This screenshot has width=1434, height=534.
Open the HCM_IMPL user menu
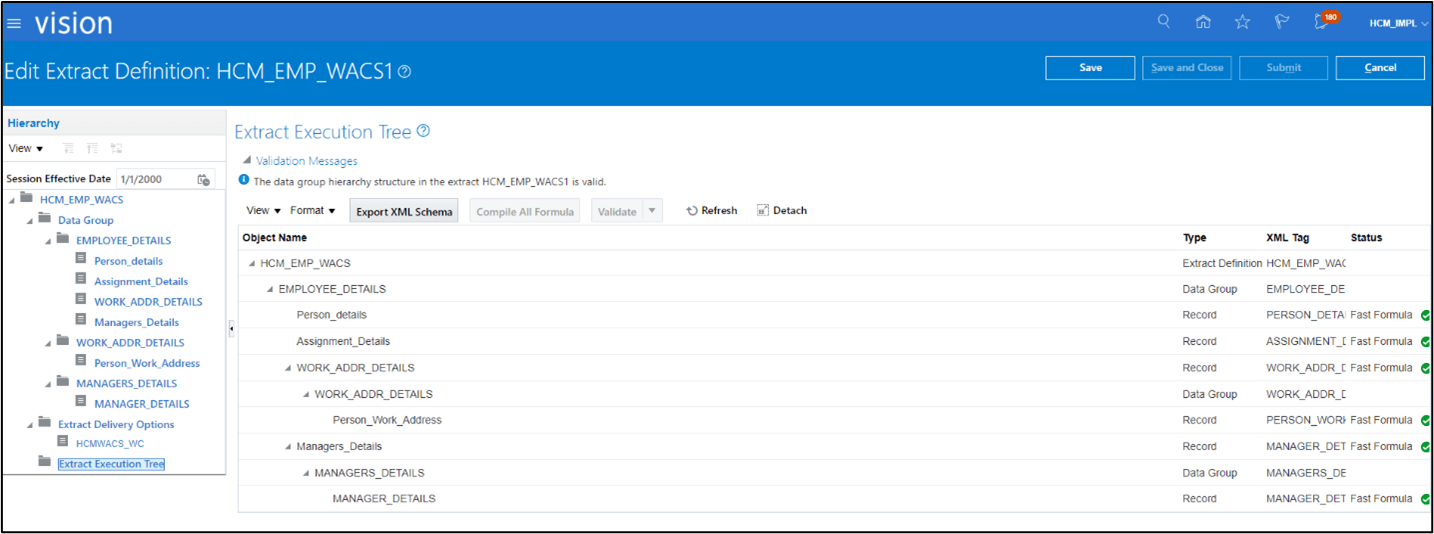click(x=1398, y=23)
